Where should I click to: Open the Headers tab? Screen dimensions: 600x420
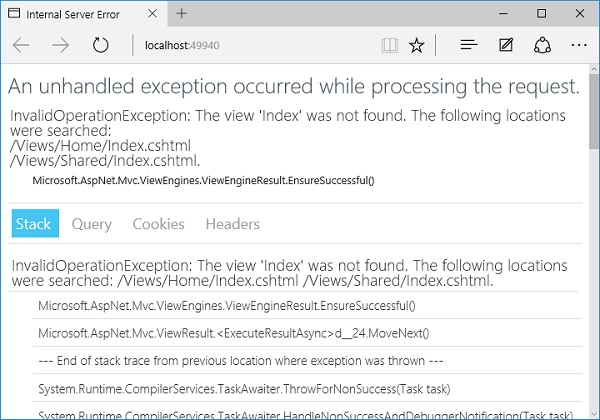pos(232,224)
